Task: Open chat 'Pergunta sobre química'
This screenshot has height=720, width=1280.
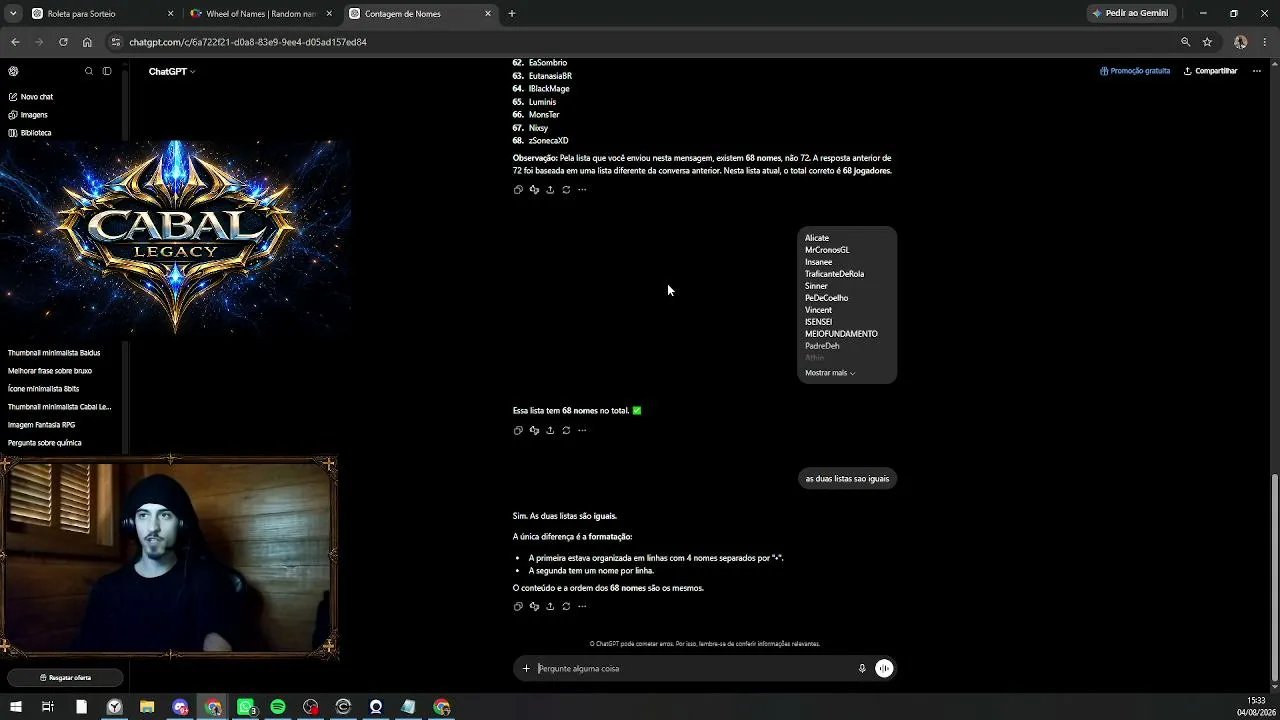Action: [45, 443]
